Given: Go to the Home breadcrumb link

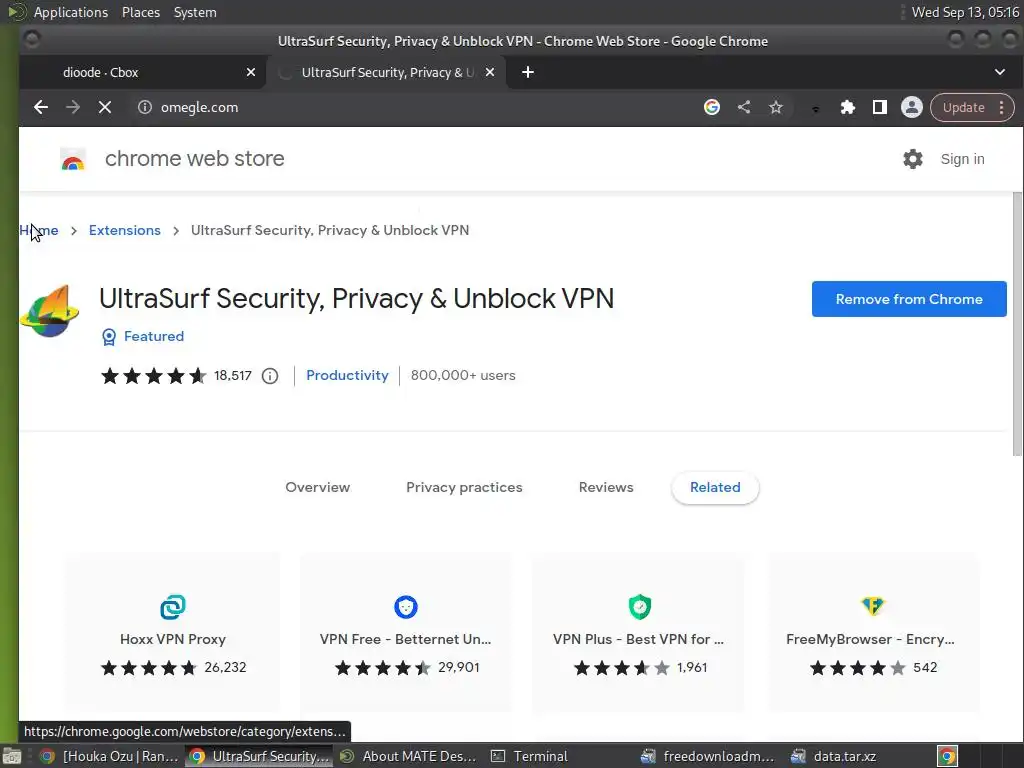Looking at the screenshot, I should tap(39, 230).
